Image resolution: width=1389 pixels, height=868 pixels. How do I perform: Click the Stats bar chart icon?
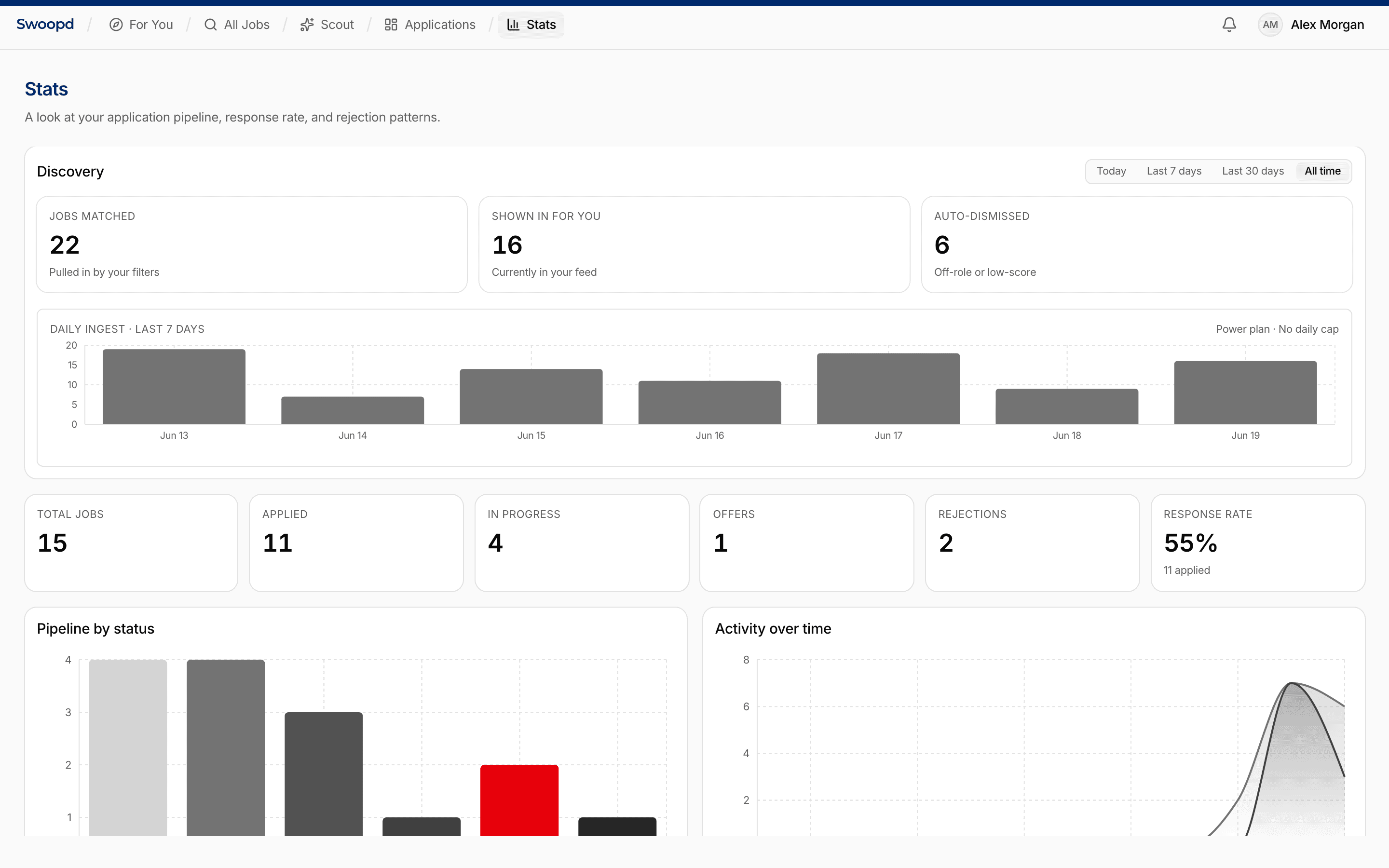pos(513,25)
